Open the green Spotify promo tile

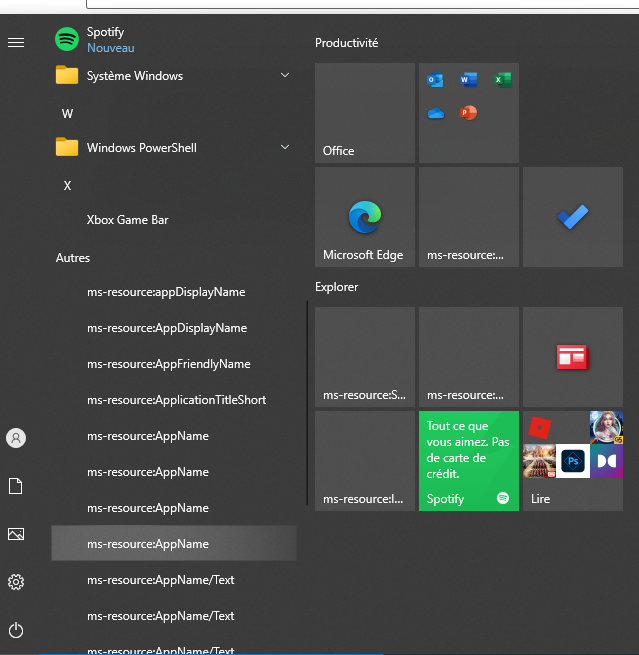pyautogui.click(x=469, y=461)
